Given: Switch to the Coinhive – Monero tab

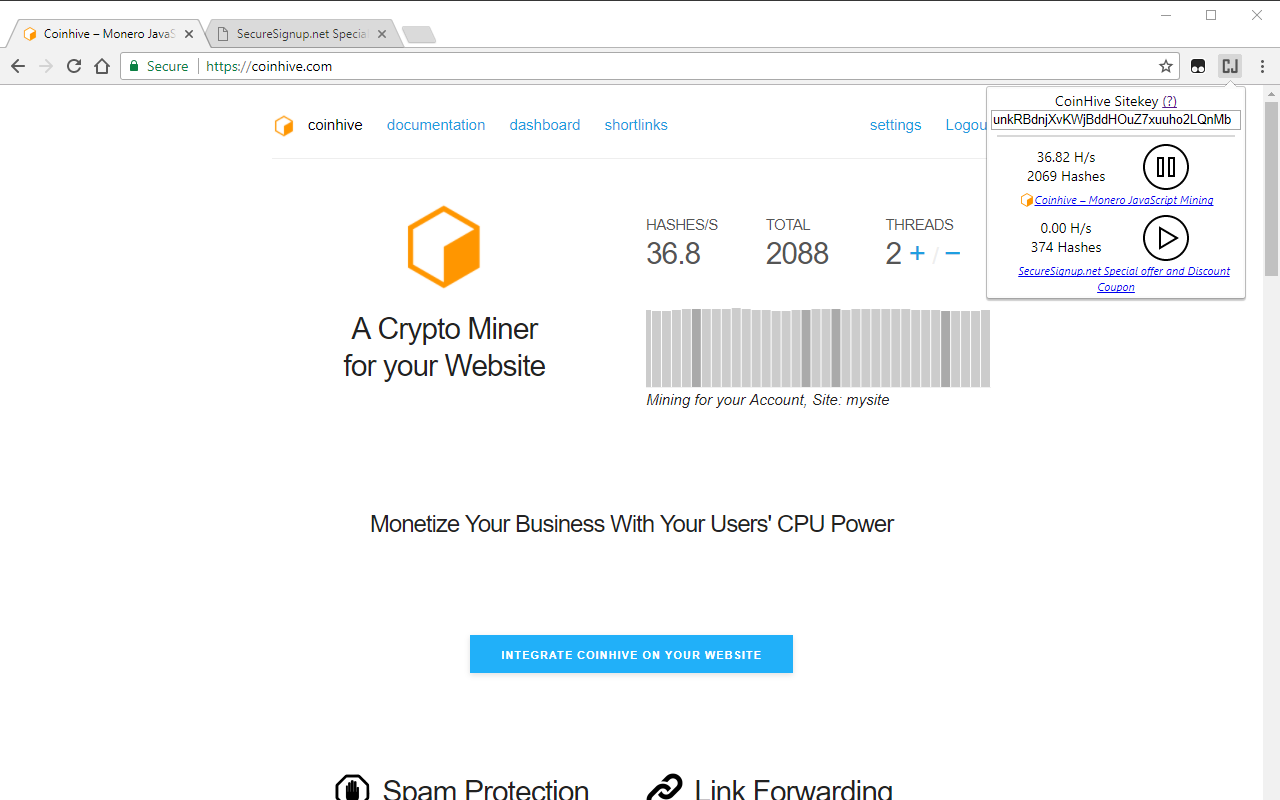Looking at the screenshot, I should pyautogui.click(x=105, y=34).
